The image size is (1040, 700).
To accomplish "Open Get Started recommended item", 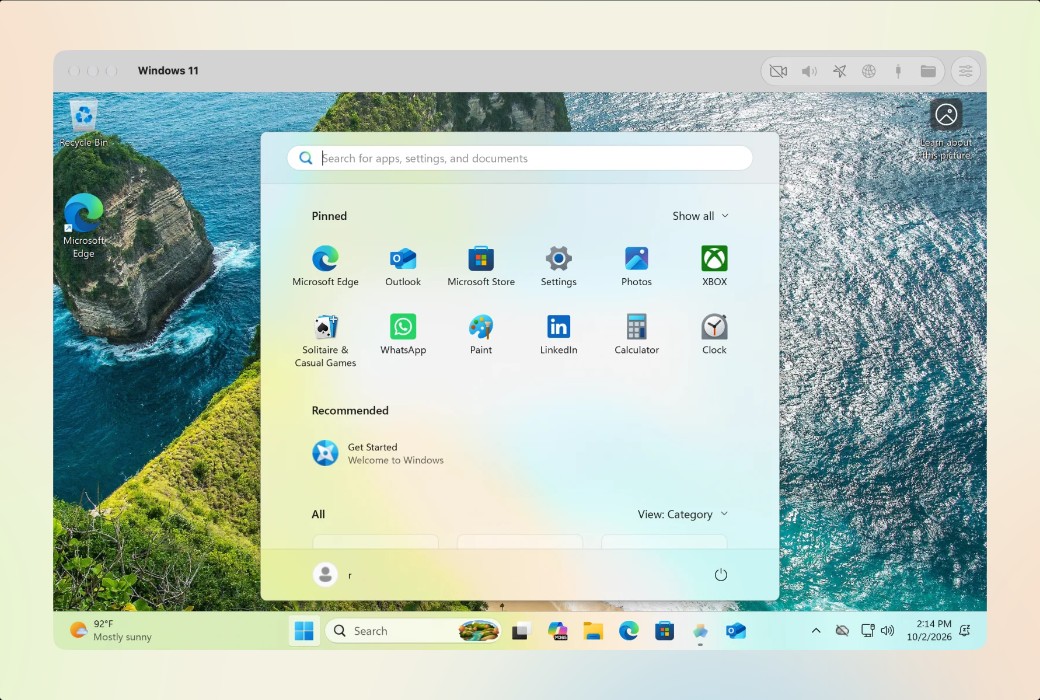I will click(x=378, y=453).
